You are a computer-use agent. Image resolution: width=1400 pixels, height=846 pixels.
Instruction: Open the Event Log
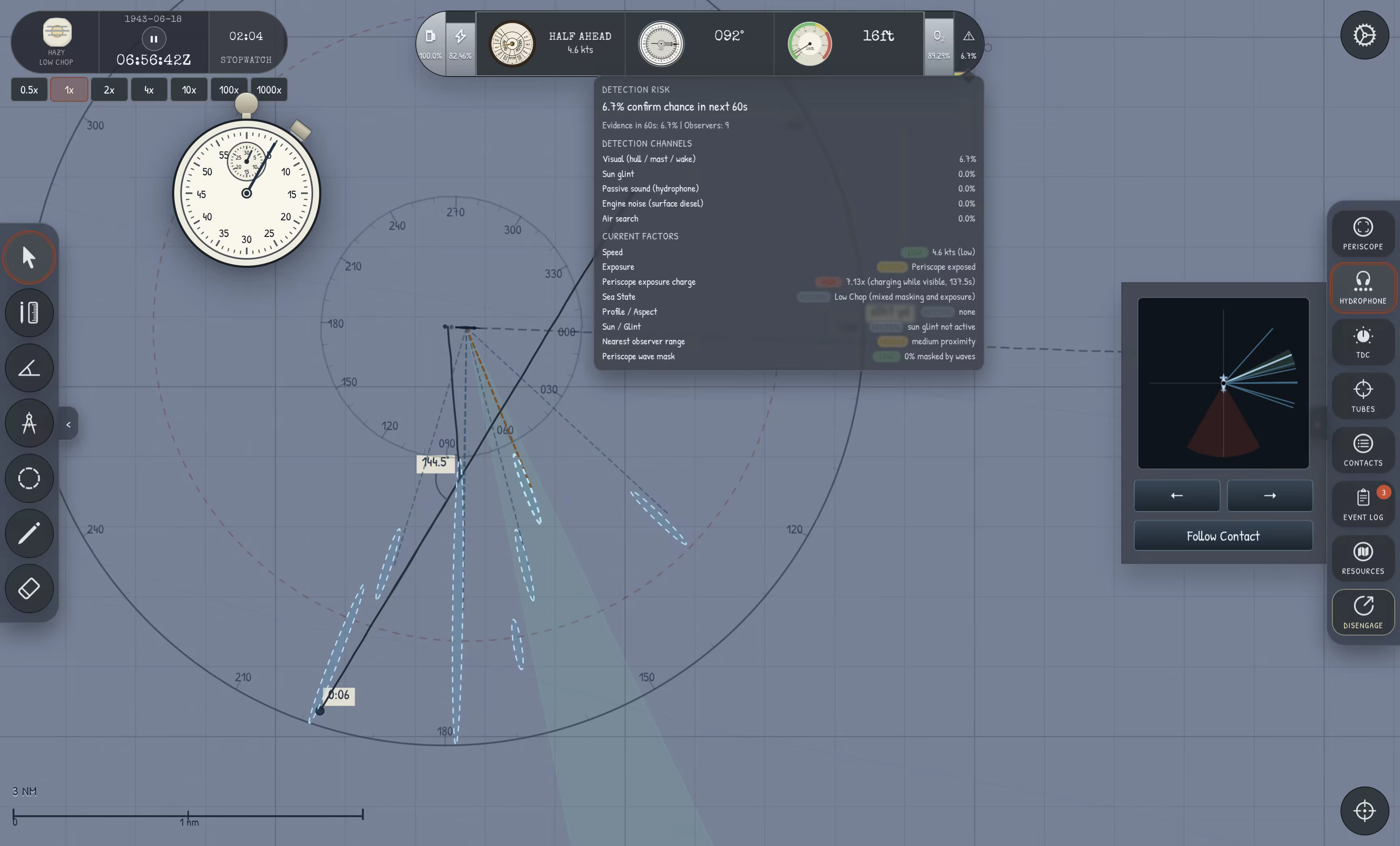point(1362,504)
